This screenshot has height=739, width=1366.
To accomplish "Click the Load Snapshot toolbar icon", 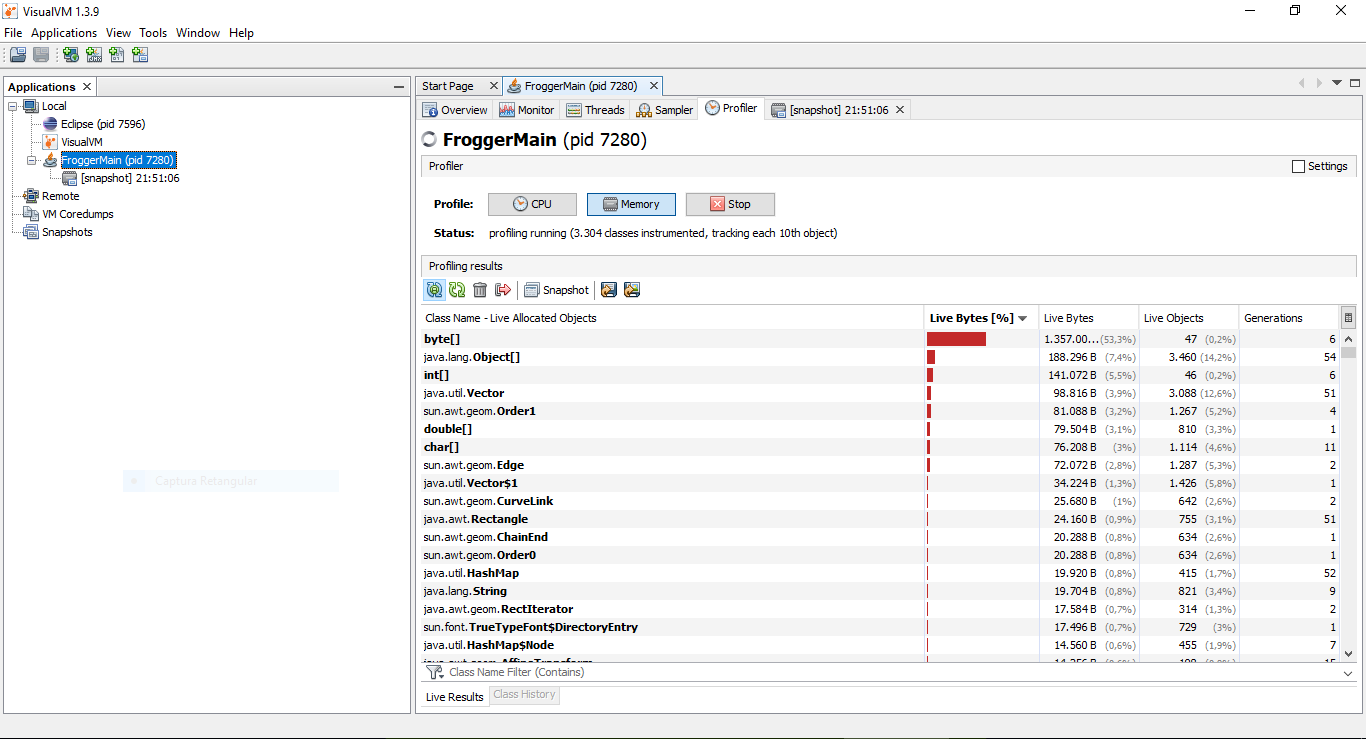I will [18, 55].
